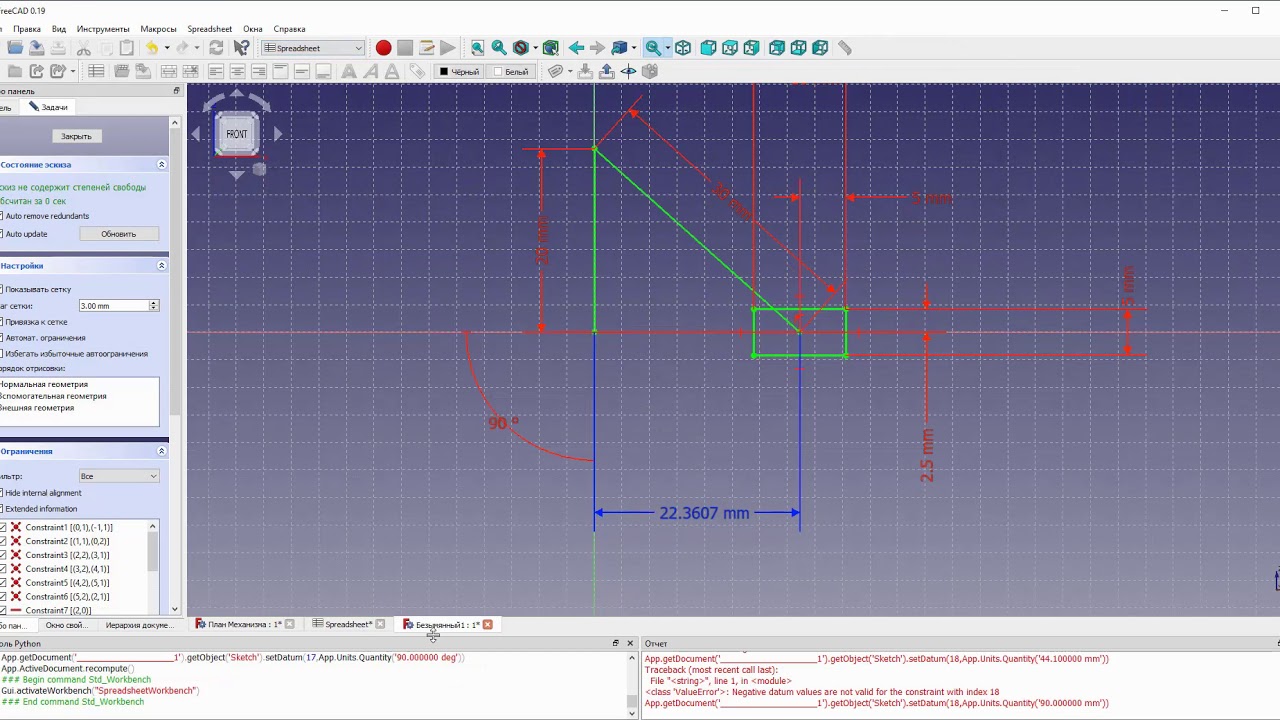
Task: Open the redo history dropdown arrow
Action: click(x=197, y=48)
